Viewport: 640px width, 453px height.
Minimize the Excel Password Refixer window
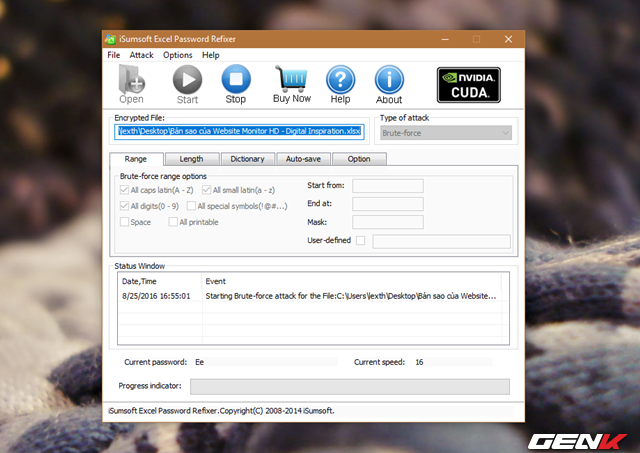pyautogui.click(x=445, y=39)
